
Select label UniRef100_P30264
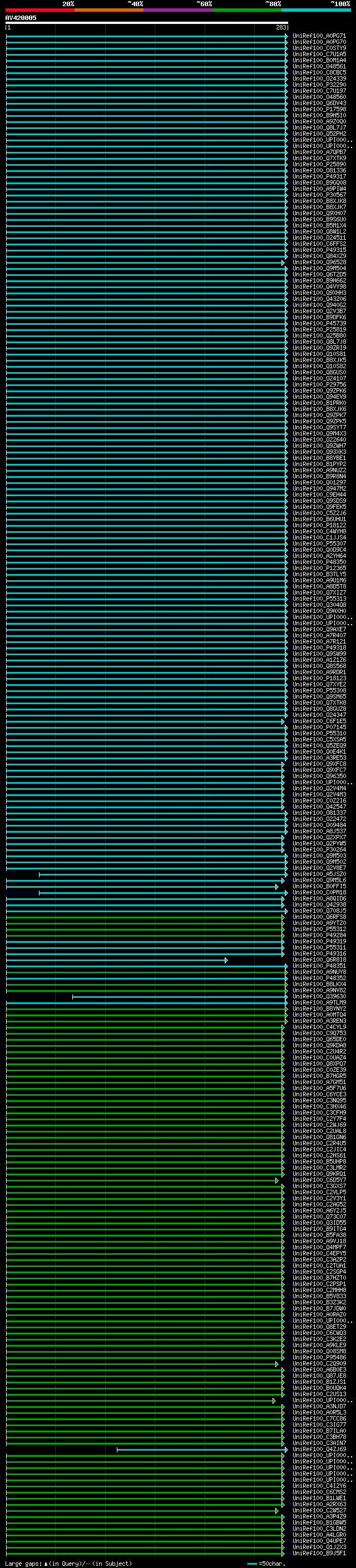click(x=319, y=850)
